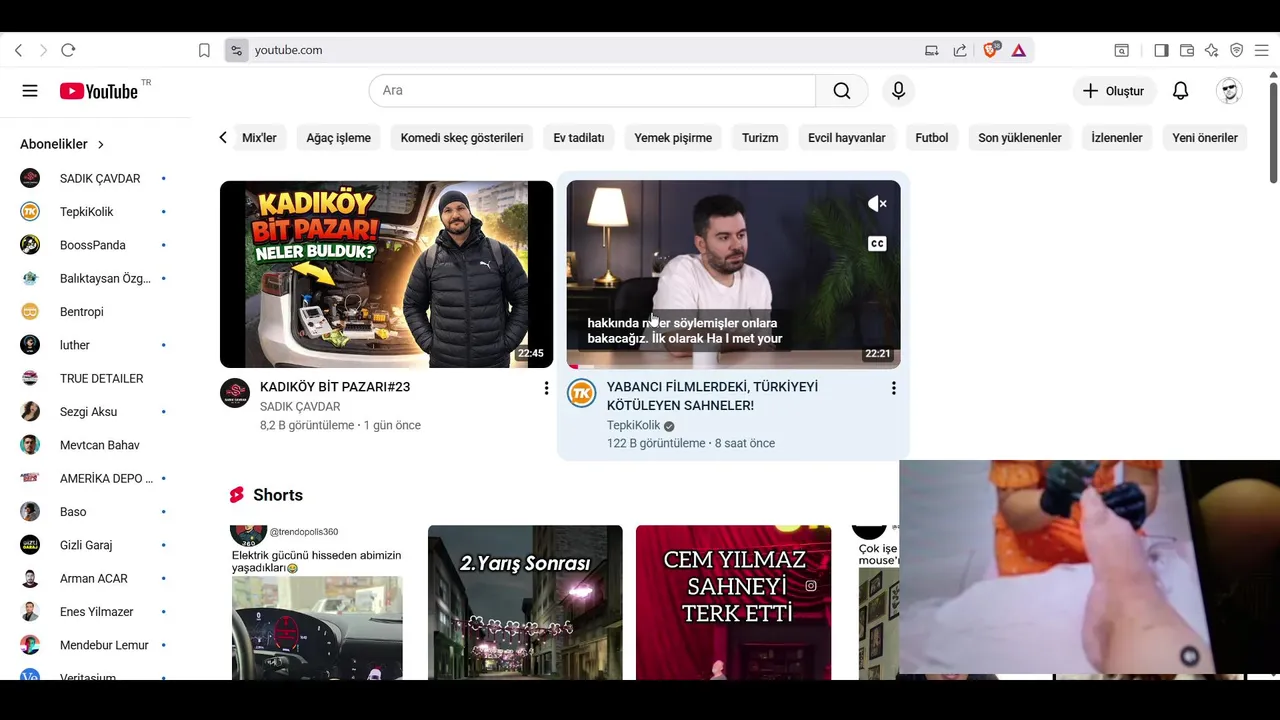The height and width of the screenshot is (720, 1280).
Task: Open TRUE DETAILER subscription in sidebar
Action: click(x=95, y=379)
